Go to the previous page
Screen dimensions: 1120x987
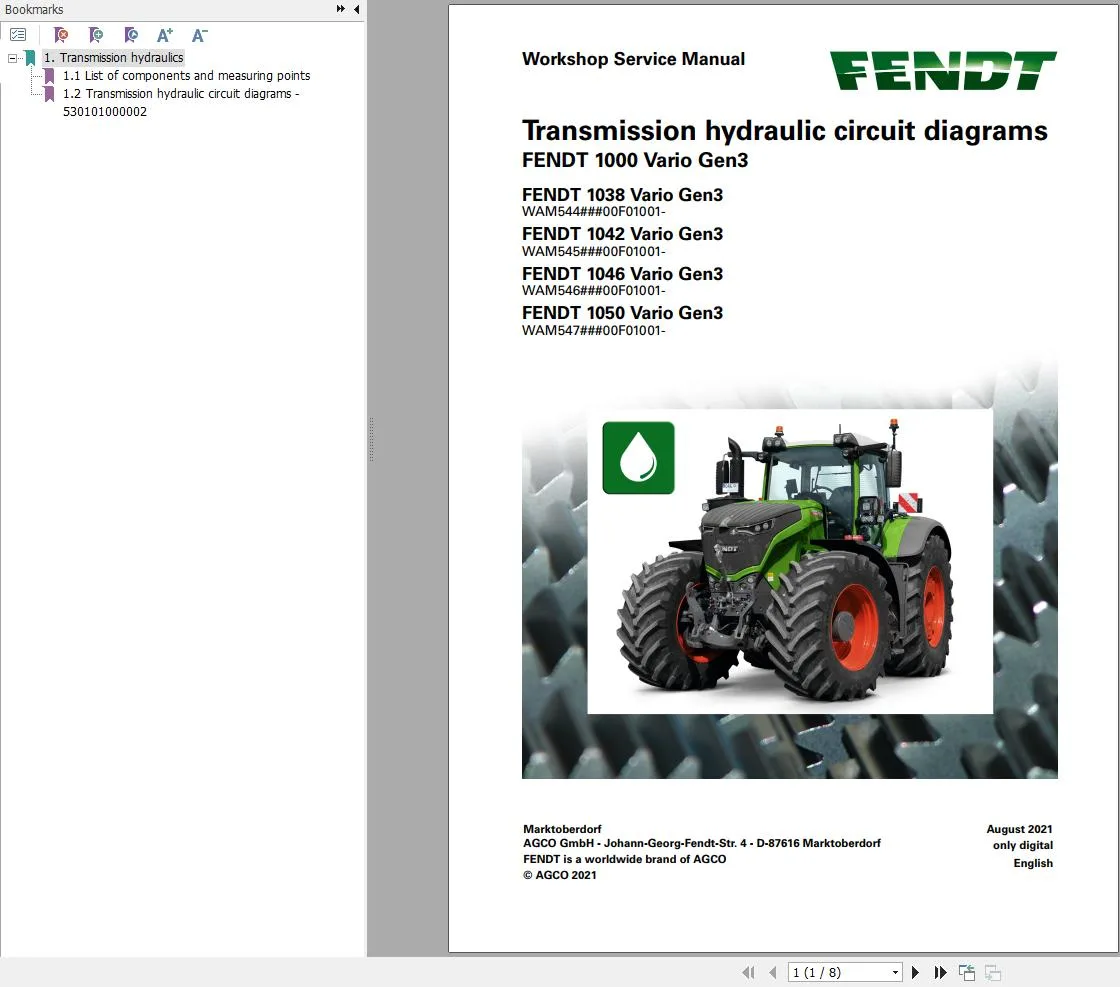pyautogui.click(x=773, y=972)
